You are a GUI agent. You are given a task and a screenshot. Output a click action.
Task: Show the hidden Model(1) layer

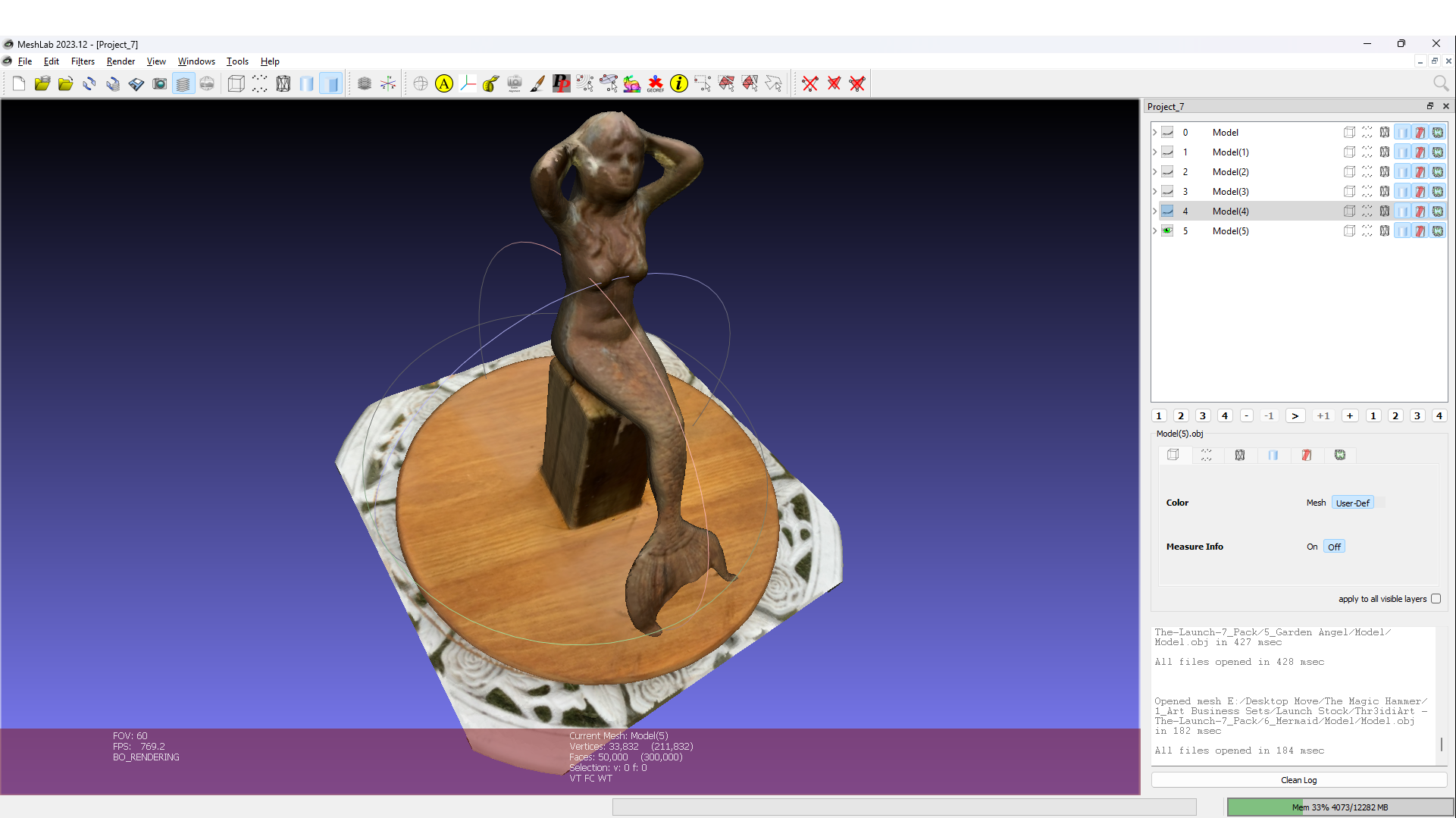coord(1167,152)
